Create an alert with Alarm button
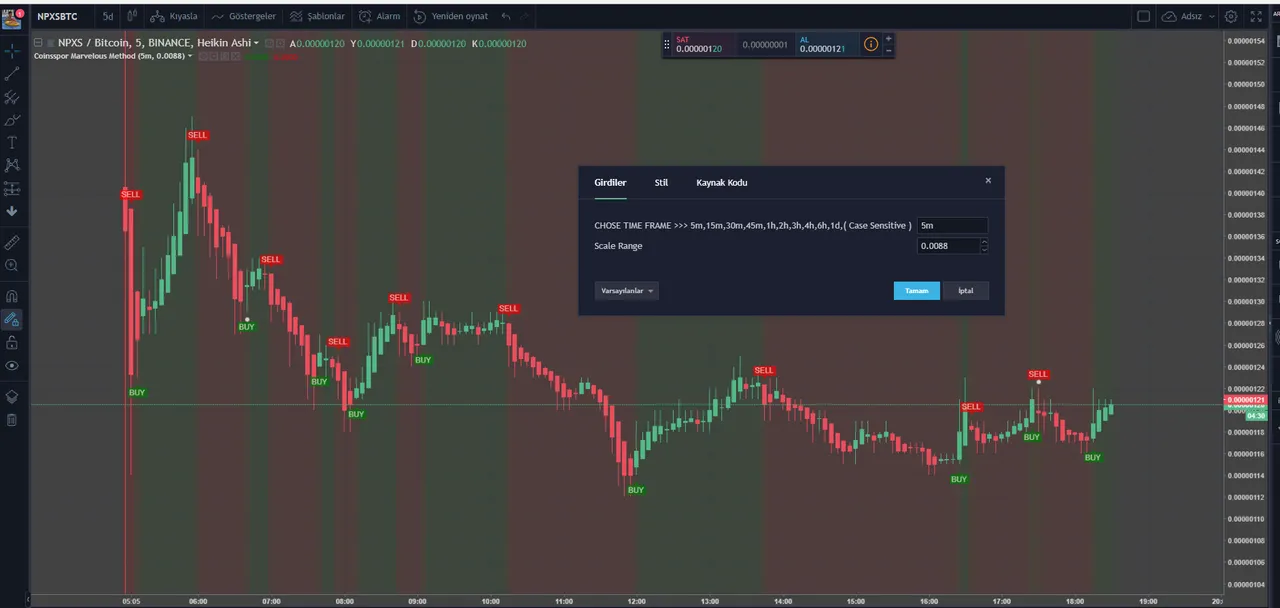This screenshot has width=1280, height=608. coord(380,17)
